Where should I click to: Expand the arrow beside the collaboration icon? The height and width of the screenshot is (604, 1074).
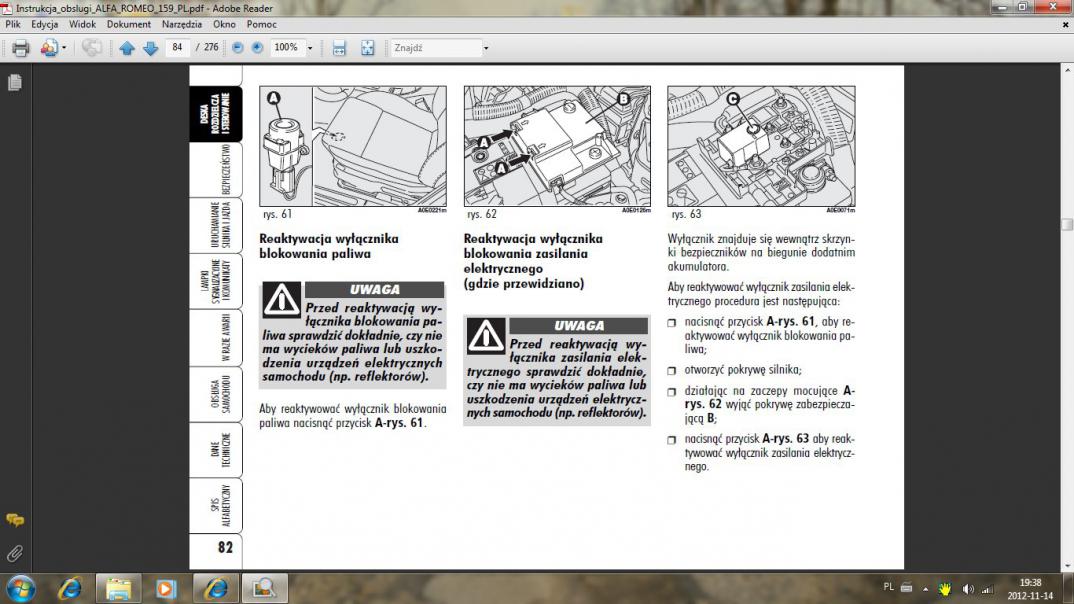(64, 48)
